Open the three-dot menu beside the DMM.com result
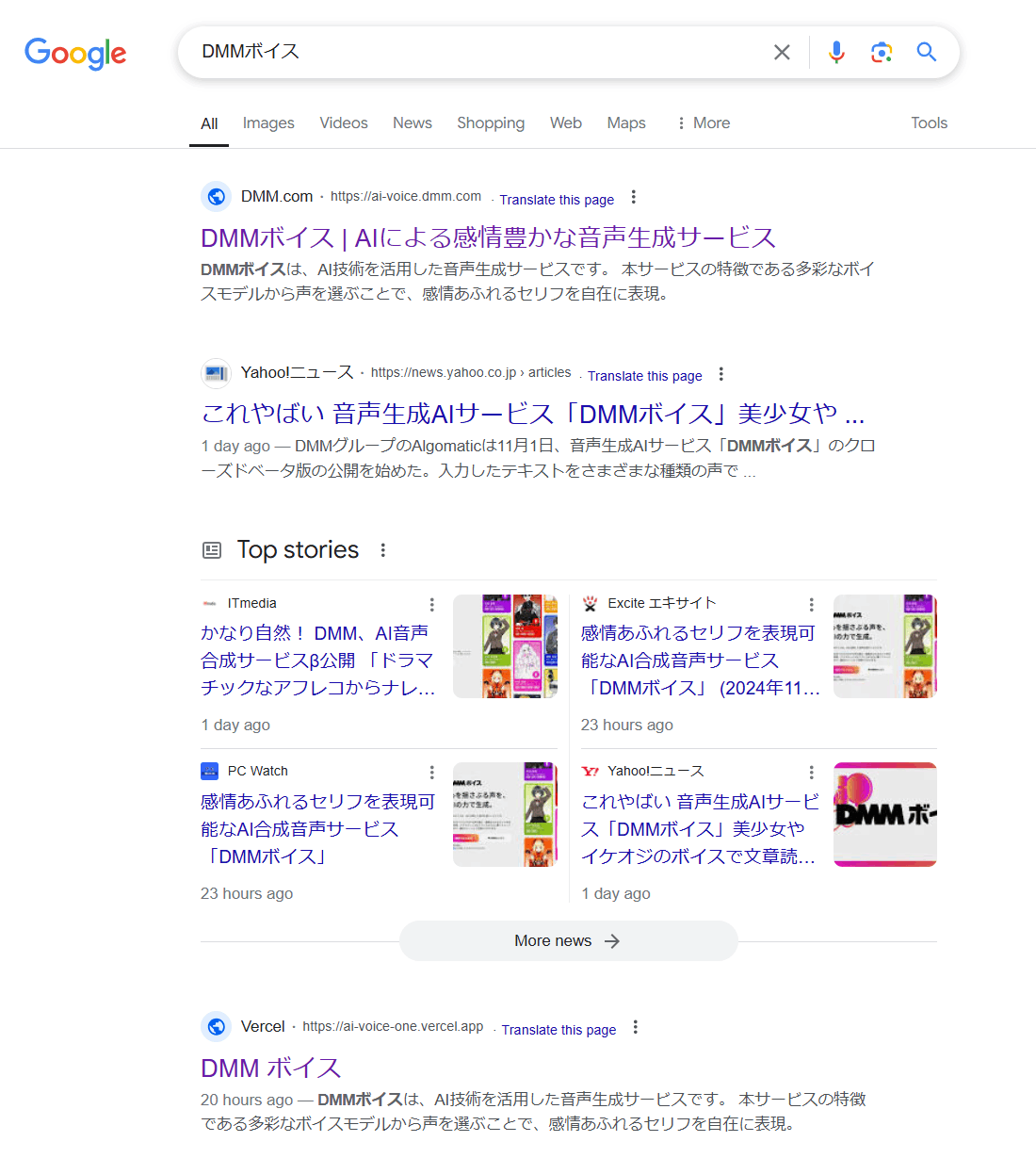The width and height of the screenshot is (1036, 1158). pos(634,197)
